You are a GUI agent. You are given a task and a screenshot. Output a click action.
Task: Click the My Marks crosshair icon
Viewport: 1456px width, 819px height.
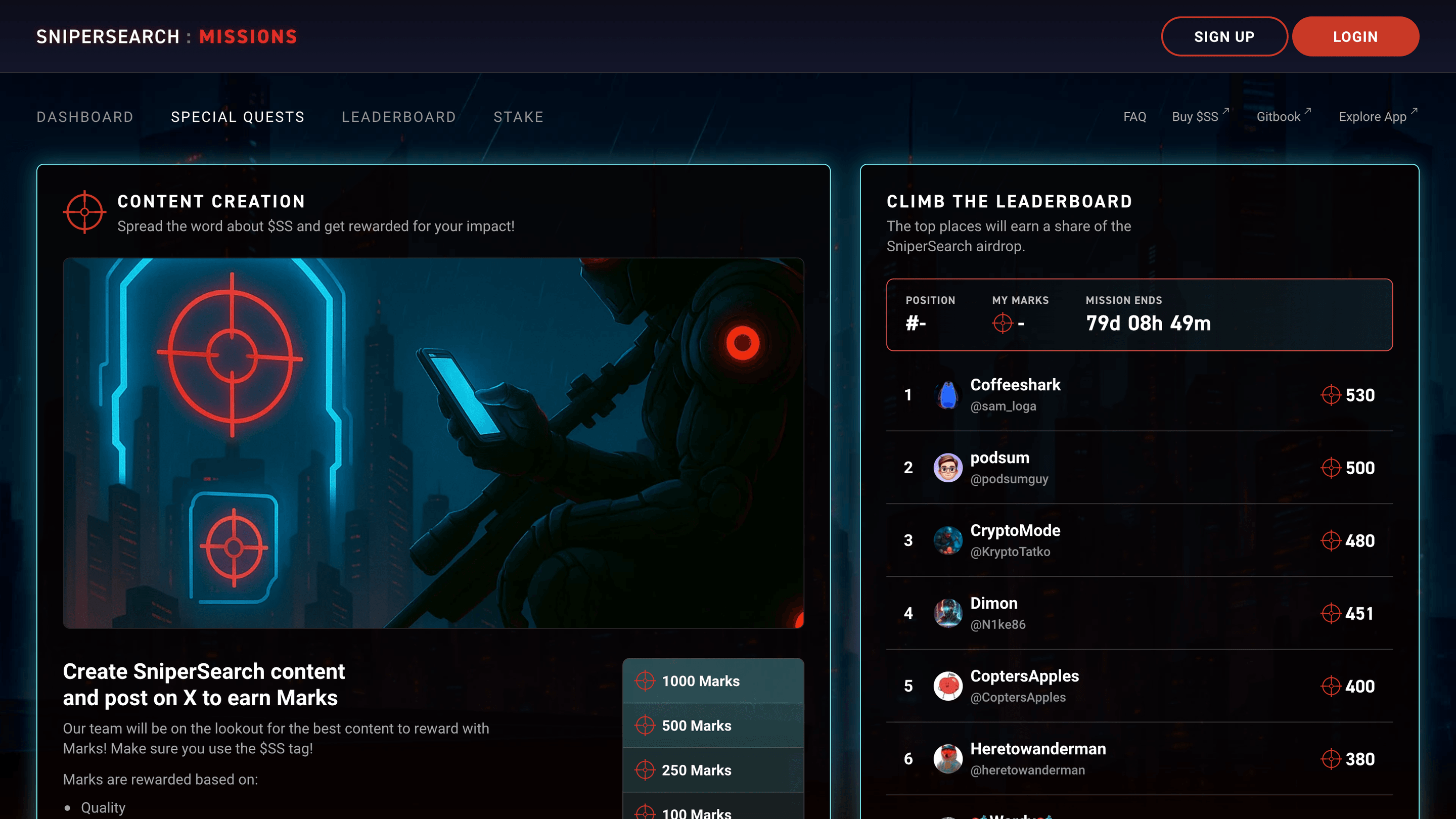click(1002, 324)
